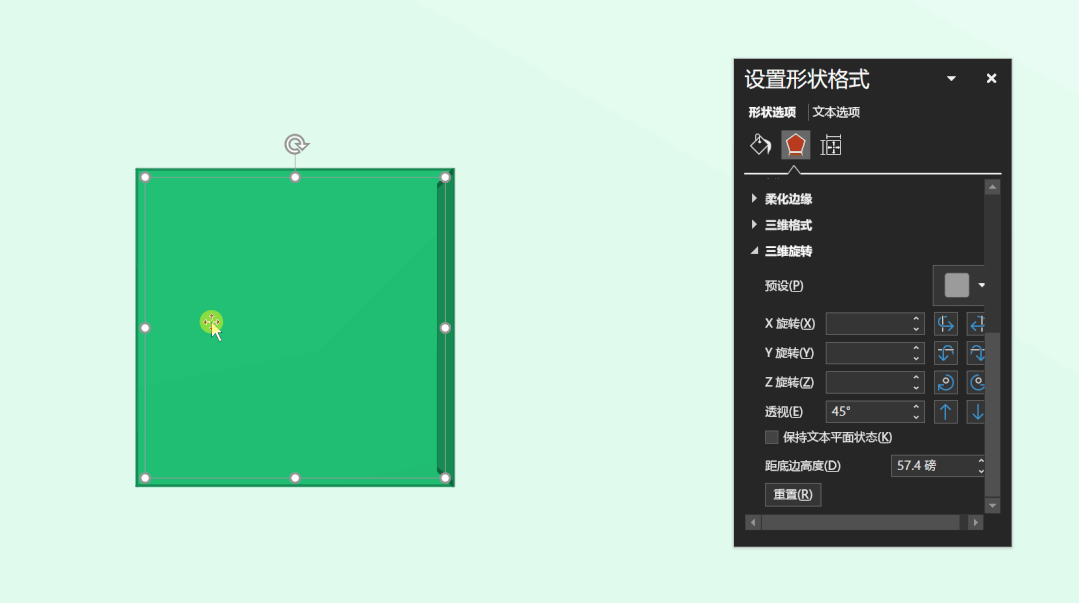Viewport: 1079px width, 603px height.
Task: Click the top-center resize handle of shape
Action: coord(295,178)
